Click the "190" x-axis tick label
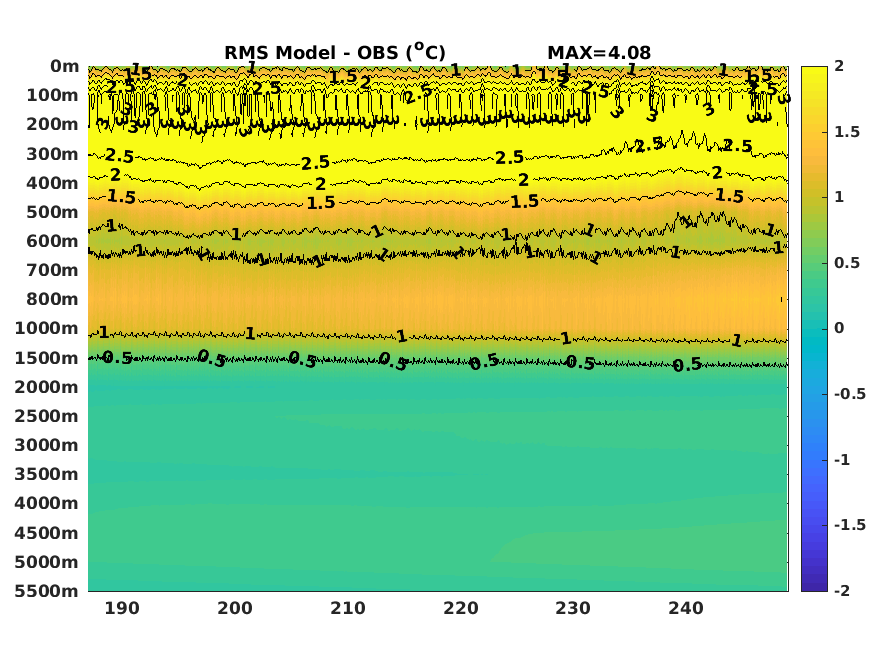875x656 pixels. 122,607
